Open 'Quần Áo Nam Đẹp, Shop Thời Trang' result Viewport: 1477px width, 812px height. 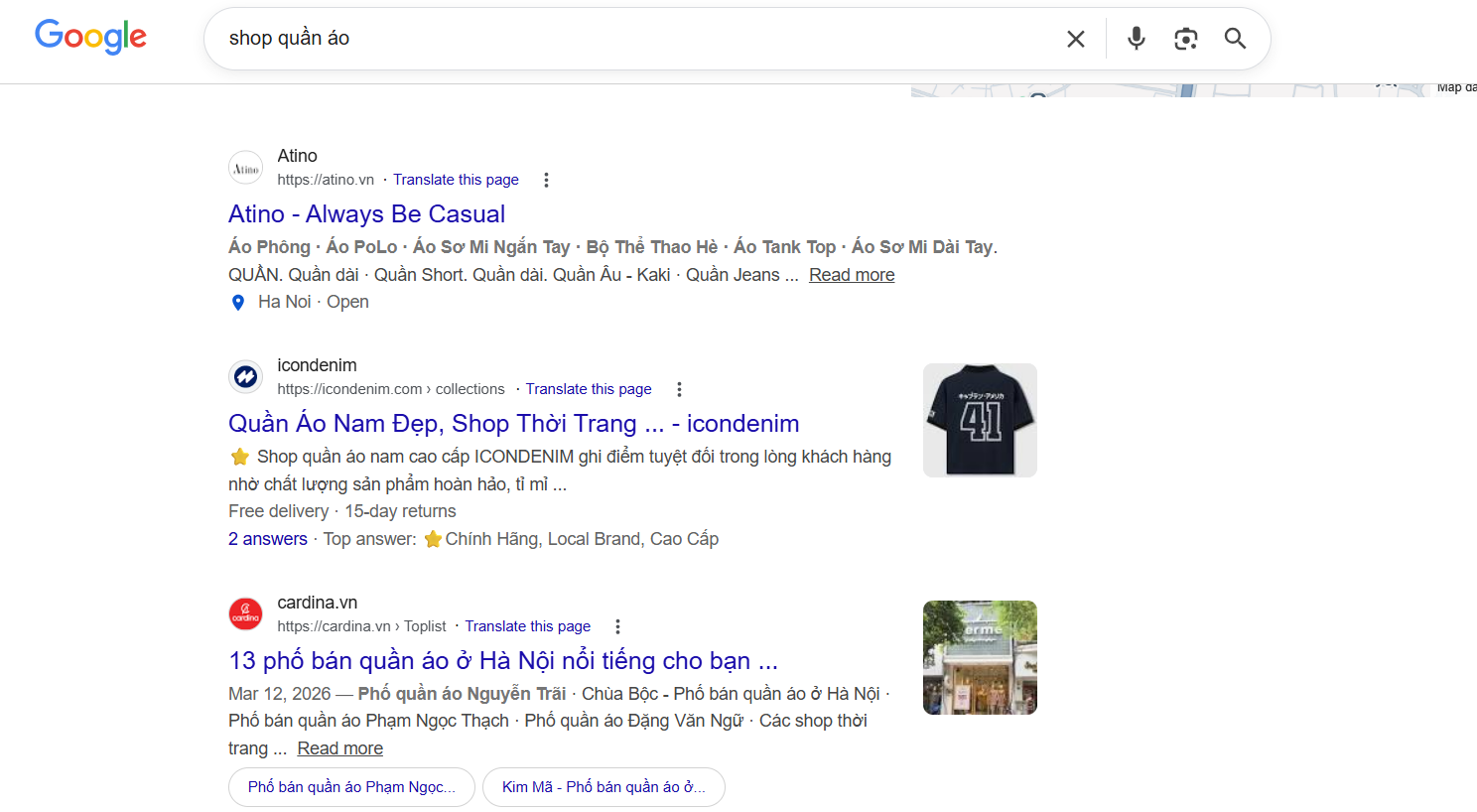click(513, 424)
